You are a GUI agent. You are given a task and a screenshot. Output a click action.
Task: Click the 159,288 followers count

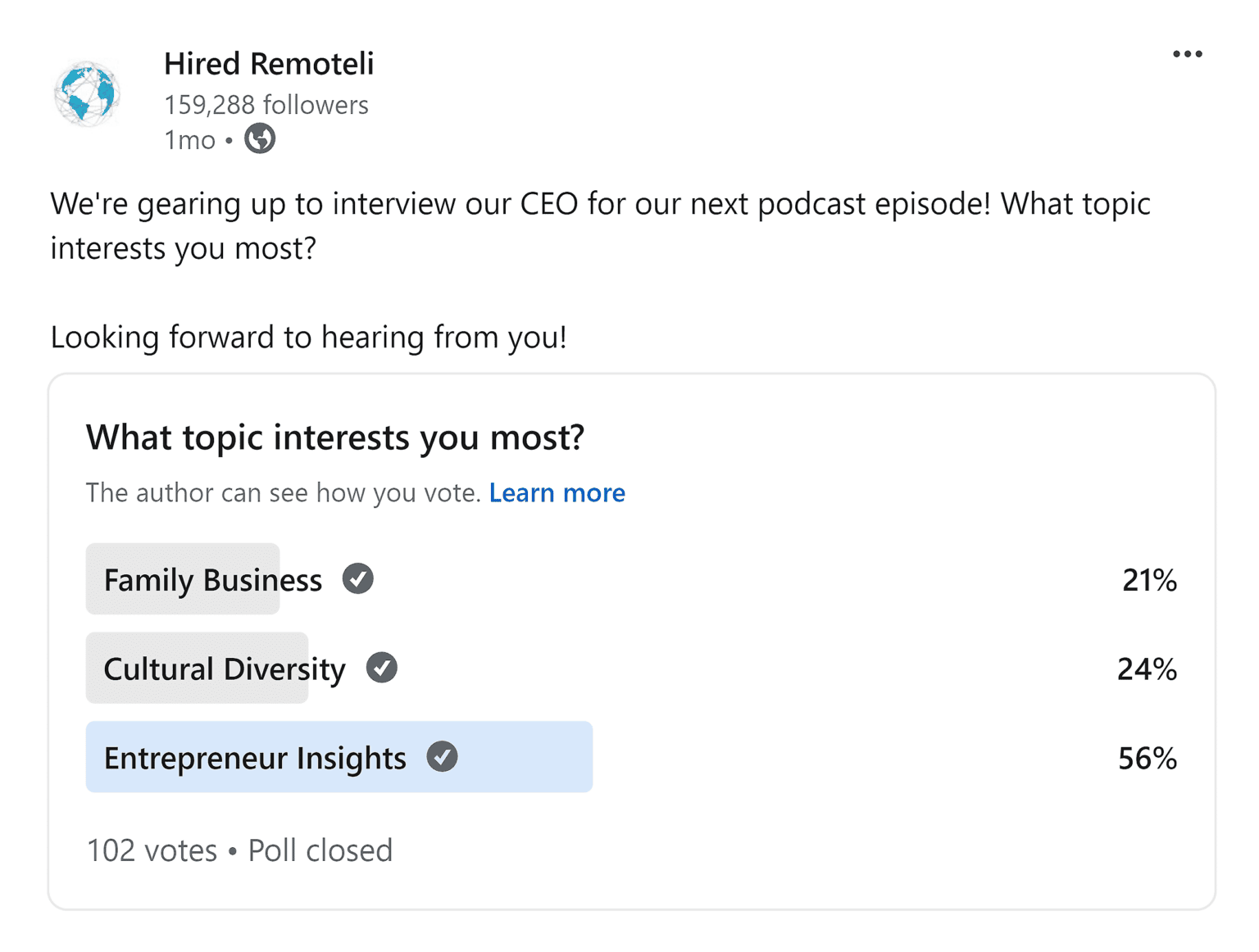coord(266,105)
